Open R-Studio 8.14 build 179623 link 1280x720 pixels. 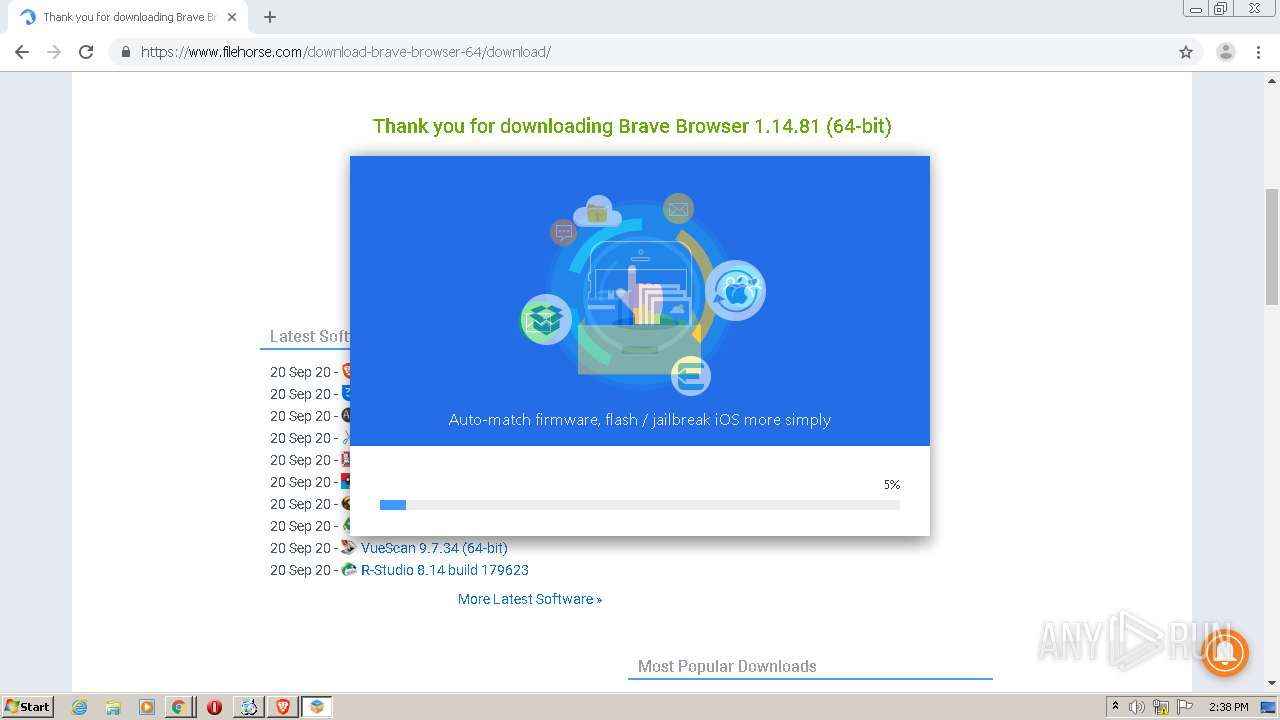click(445, 570)
